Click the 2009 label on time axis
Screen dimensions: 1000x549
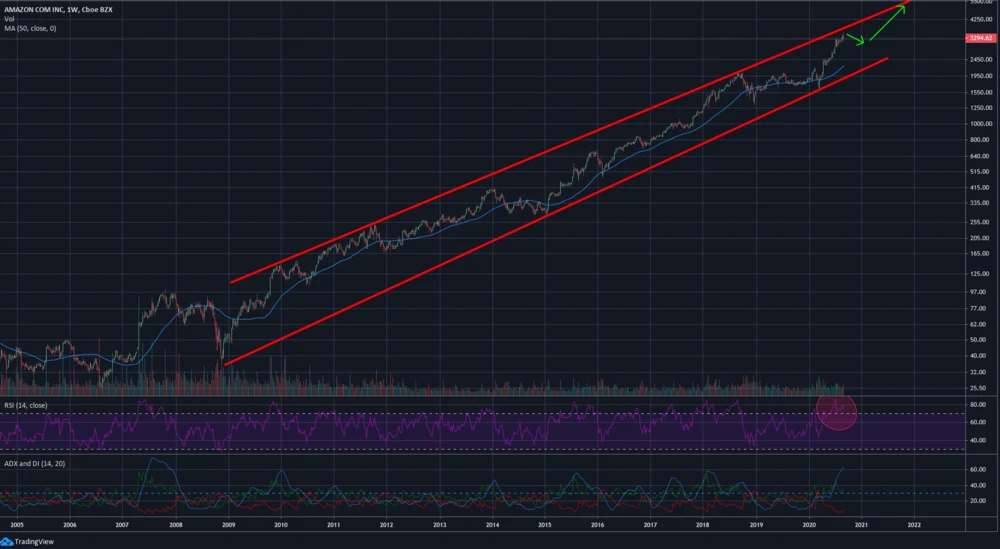[x=228, y=523]
